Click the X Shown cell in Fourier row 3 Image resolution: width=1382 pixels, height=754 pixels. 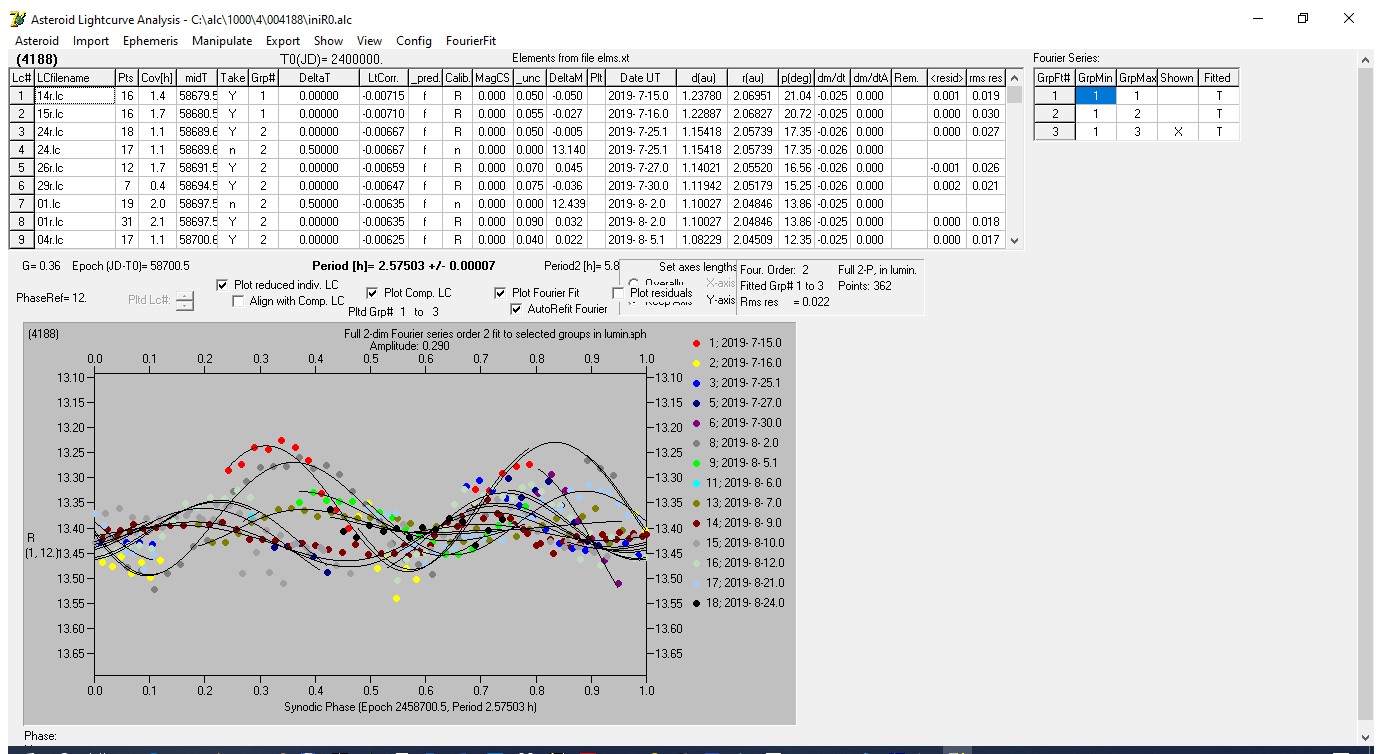(x=1177, y=132)
